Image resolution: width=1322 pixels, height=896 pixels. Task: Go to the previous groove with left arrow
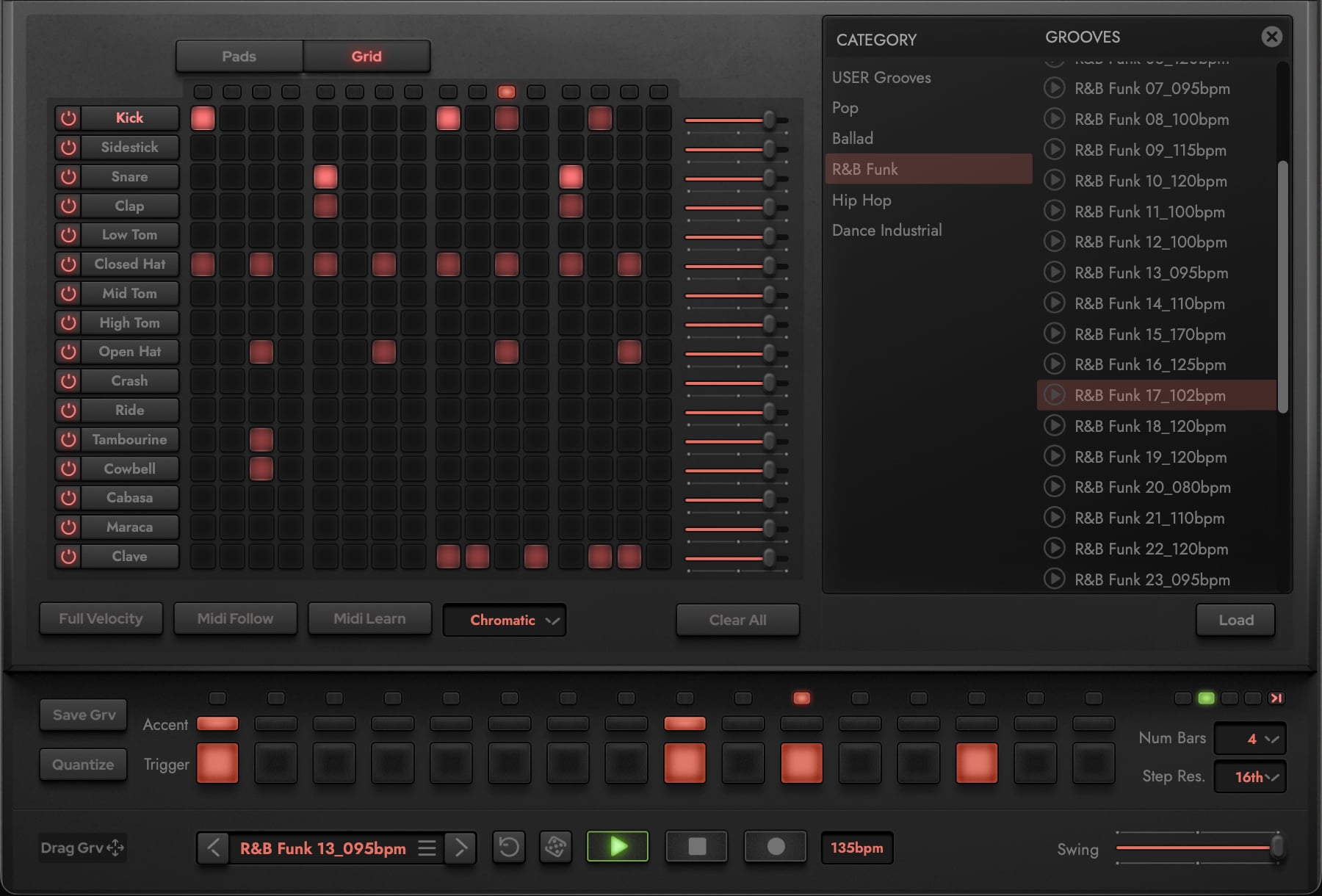tap(213, 848)
